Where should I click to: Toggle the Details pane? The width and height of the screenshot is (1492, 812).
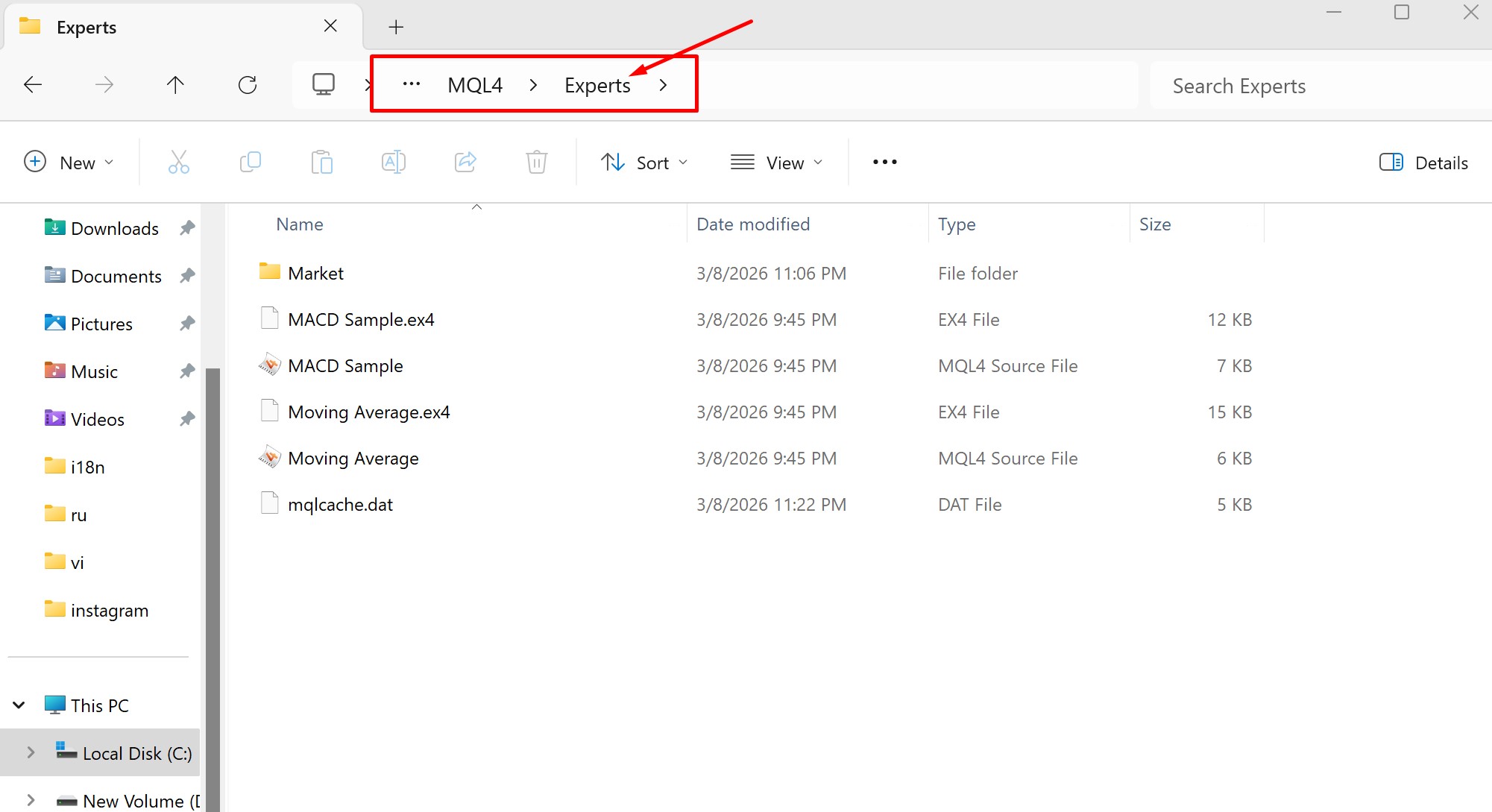click(x=1423, y=162)
